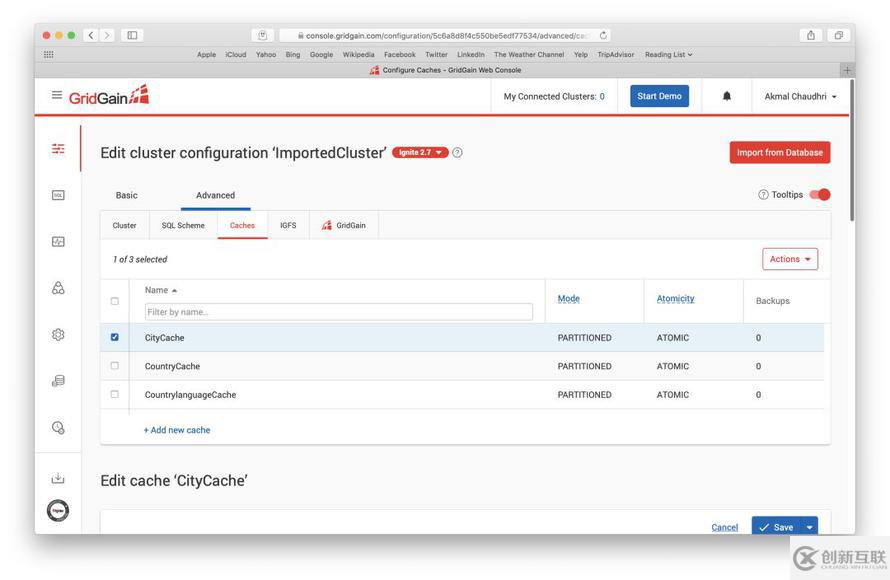Open the Cluster sub-tab
The width and height of the screenshot is (890, 580).
click(124, 225)
